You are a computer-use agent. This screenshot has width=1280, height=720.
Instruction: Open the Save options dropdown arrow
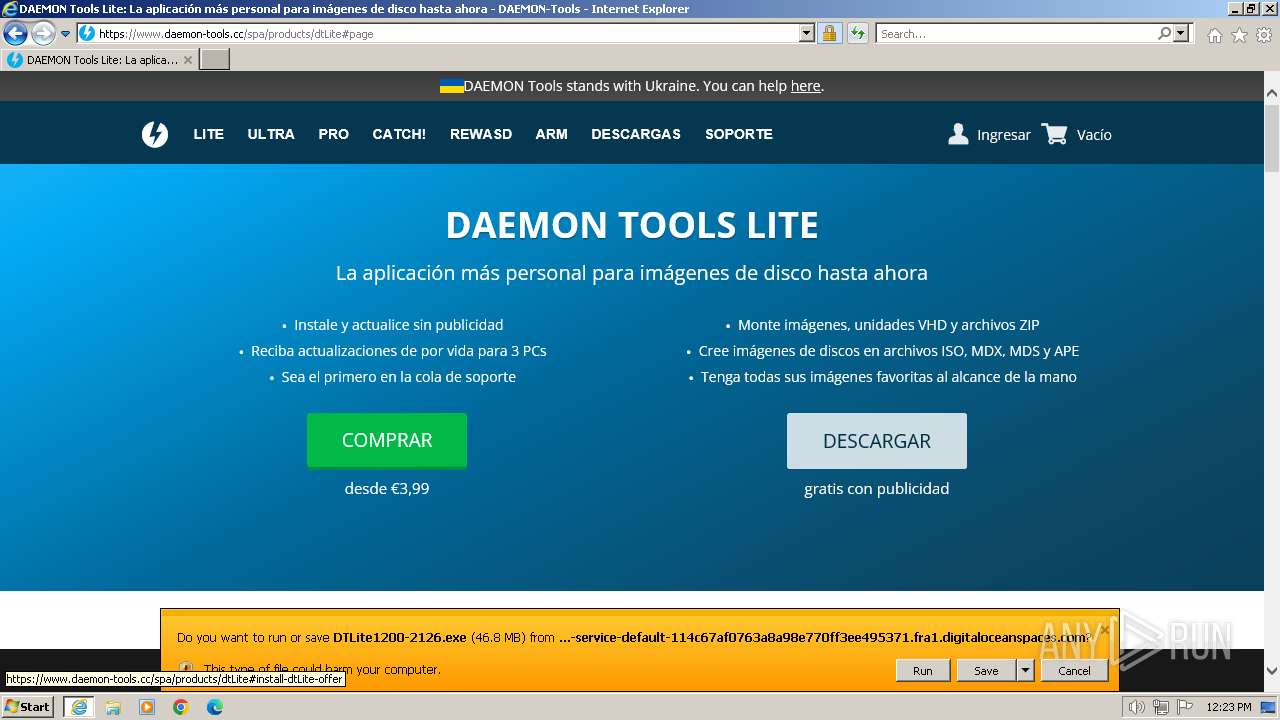[1025, 670]
